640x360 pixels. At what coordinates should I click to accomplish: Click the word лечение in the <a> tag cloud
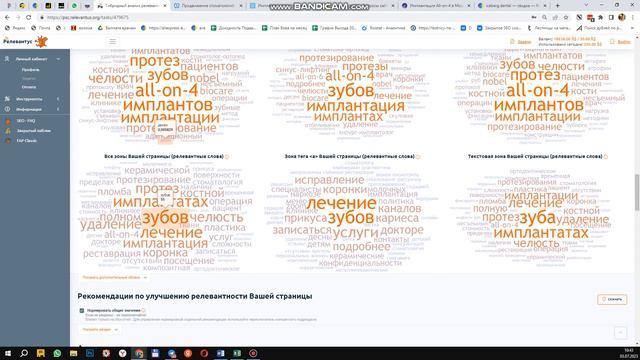click(341, 203)
